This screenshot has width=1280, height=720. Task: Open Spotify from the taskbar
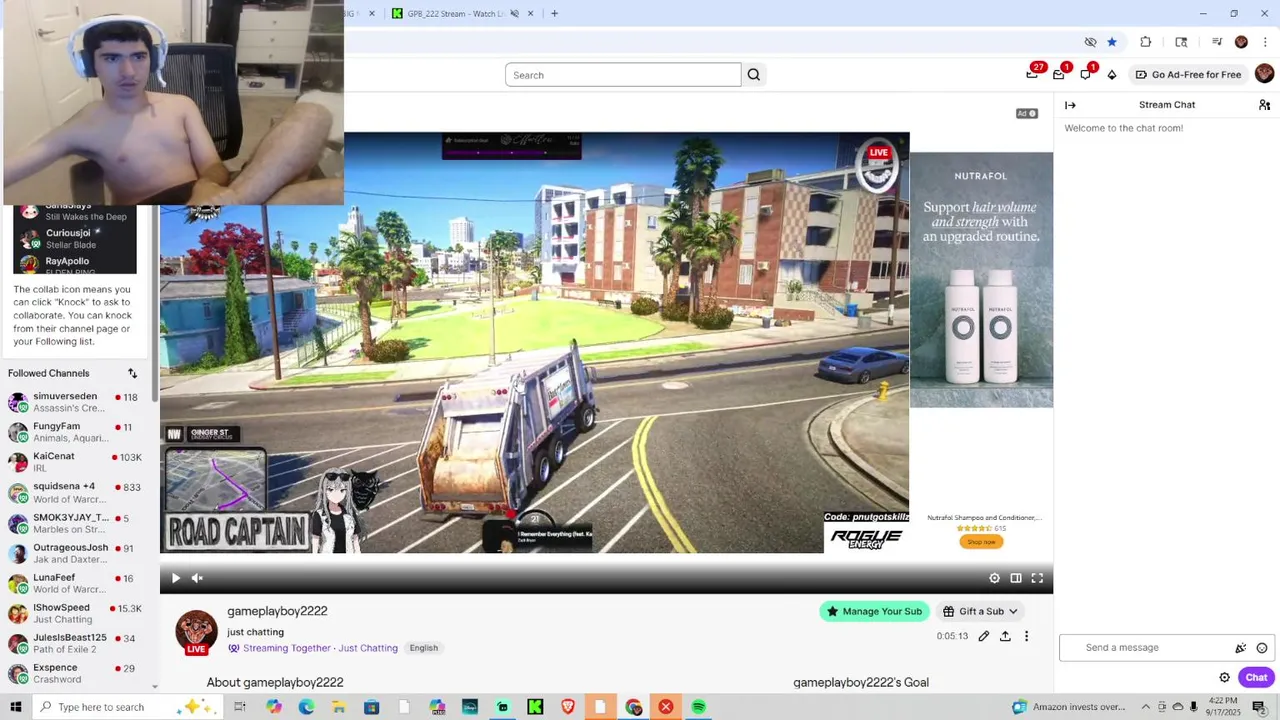point(699,707)
